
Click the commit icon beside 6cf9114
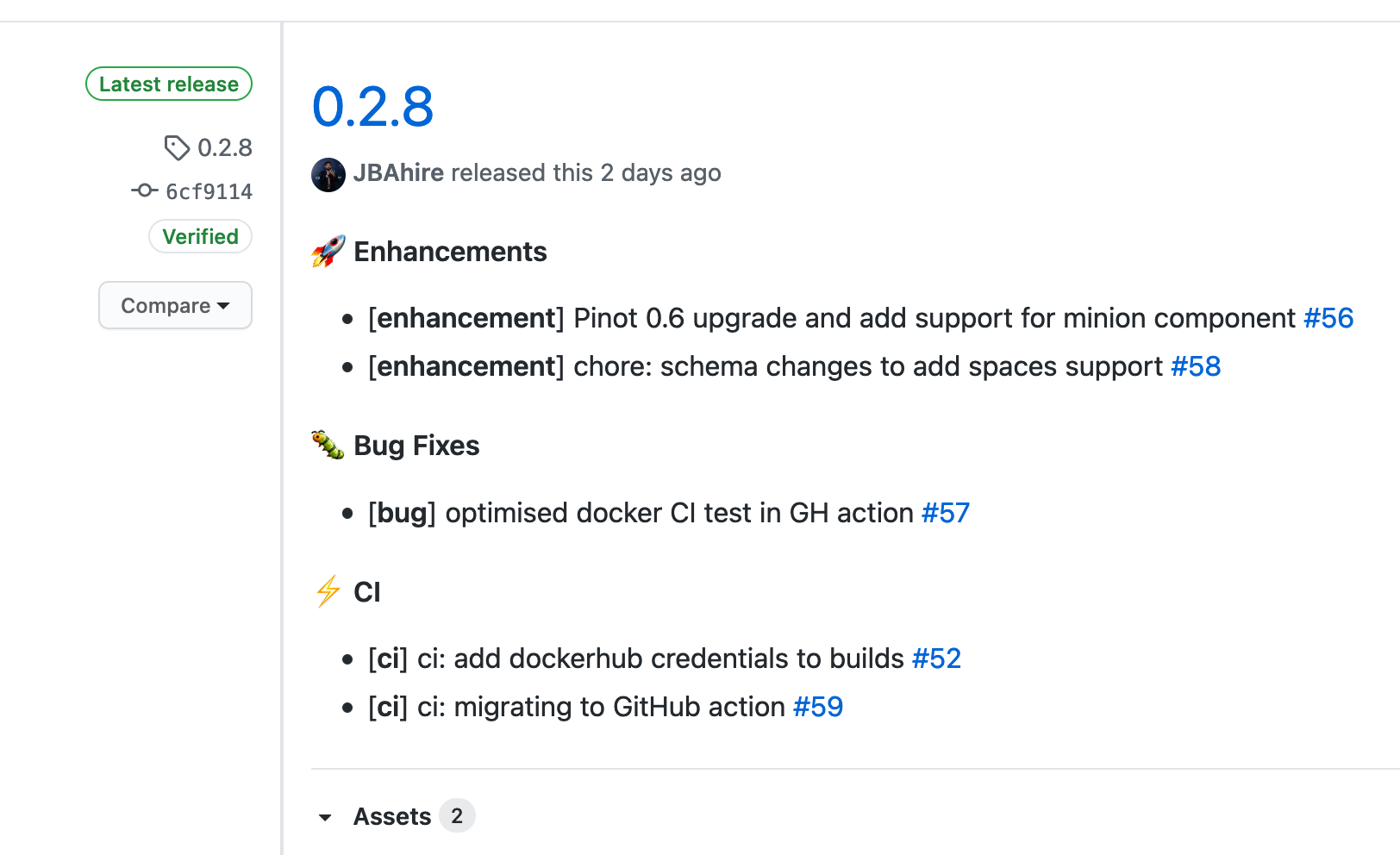pos(144,190)
